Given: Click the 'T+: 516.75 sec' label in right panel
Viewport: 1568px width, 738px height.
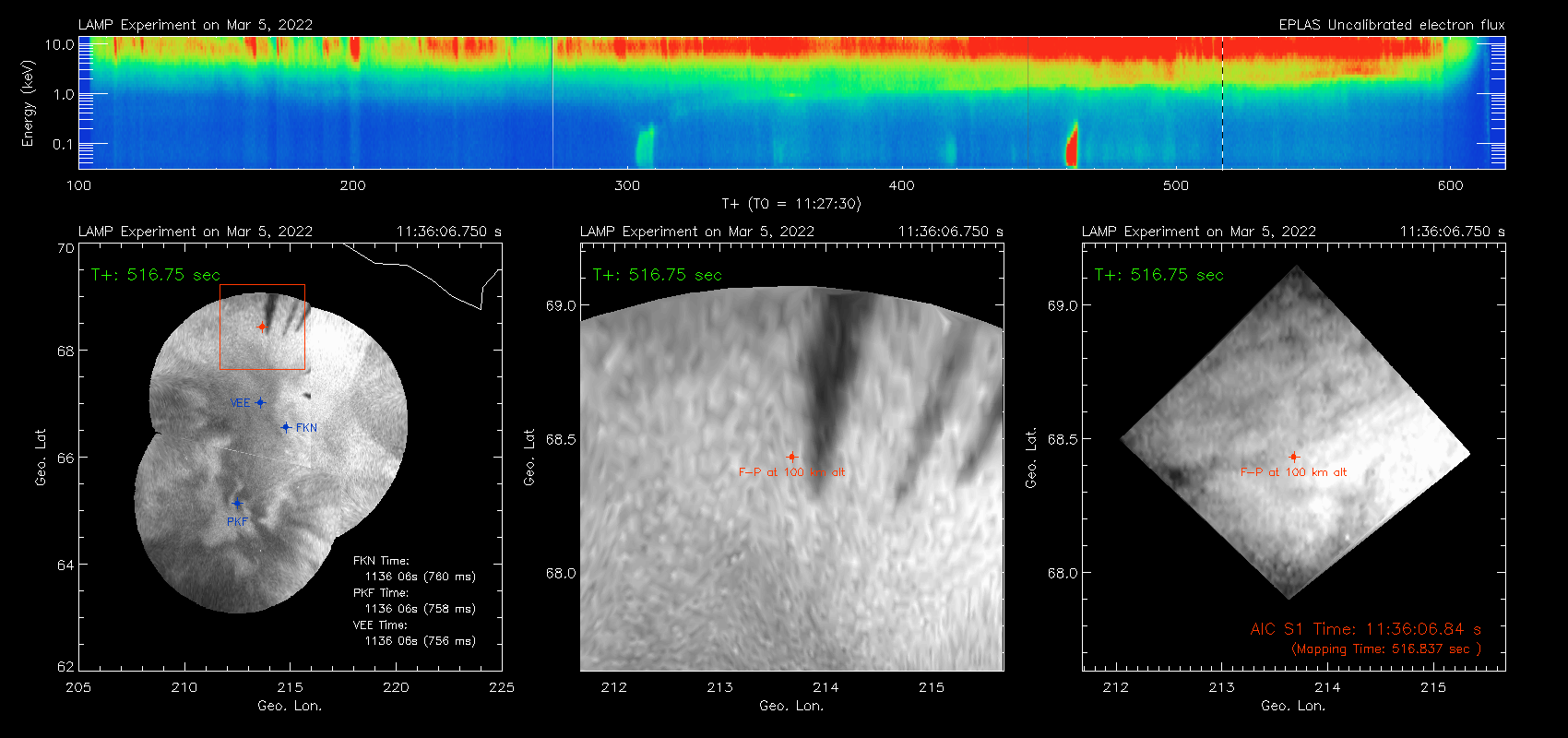Looking at the screenshot, I should click(x=1159, y=275).
